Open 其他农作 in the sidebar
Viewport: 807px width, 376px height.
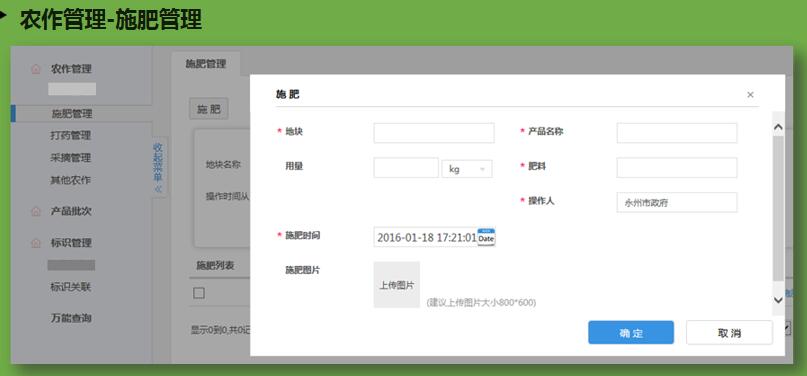[x=71, y=181]
